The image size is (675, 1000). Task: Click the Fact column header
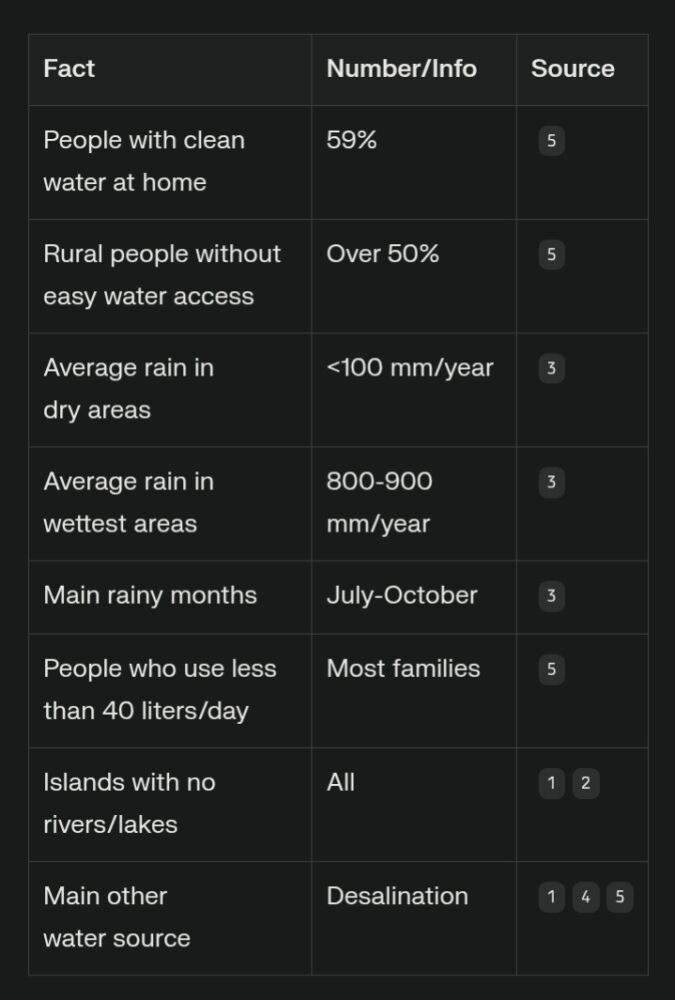click(69, 69)
